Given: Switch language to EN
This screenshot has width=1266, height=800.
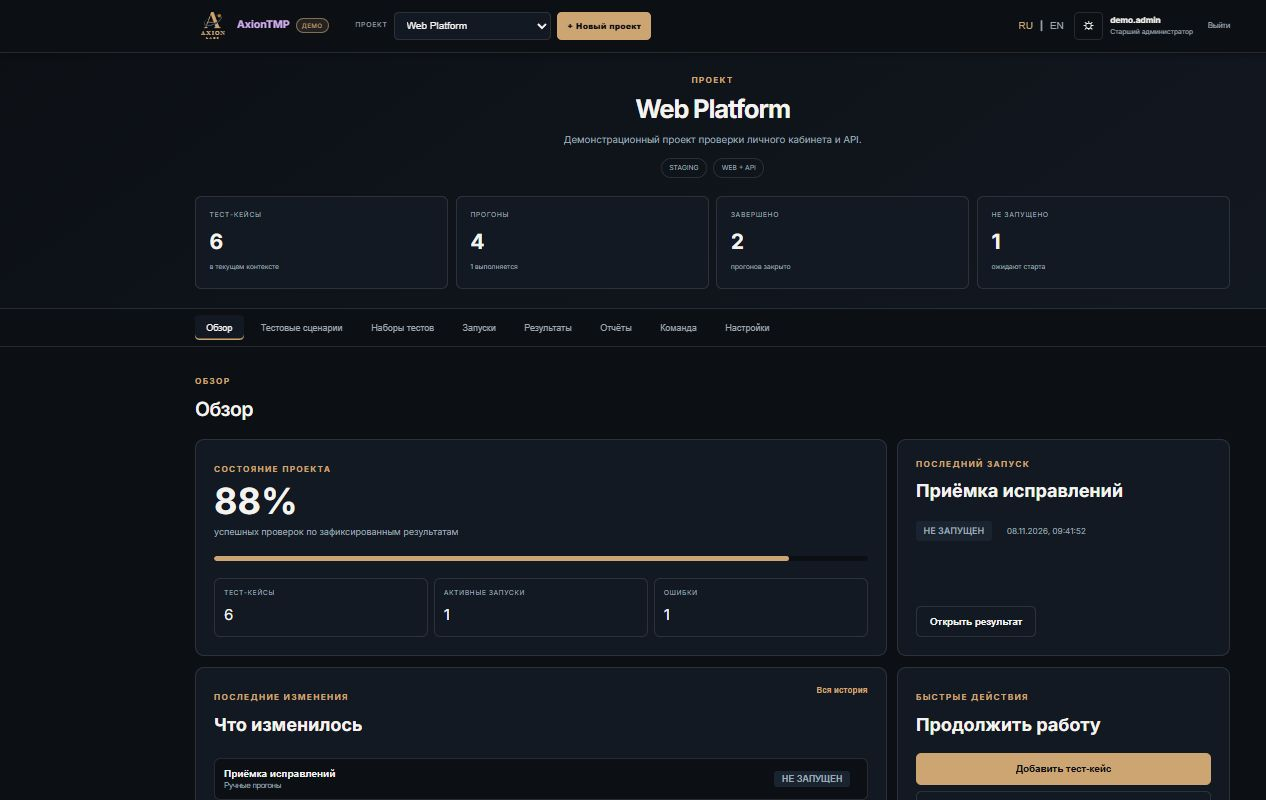Looking at the screenshot, I should click(x=1056, y=26).
